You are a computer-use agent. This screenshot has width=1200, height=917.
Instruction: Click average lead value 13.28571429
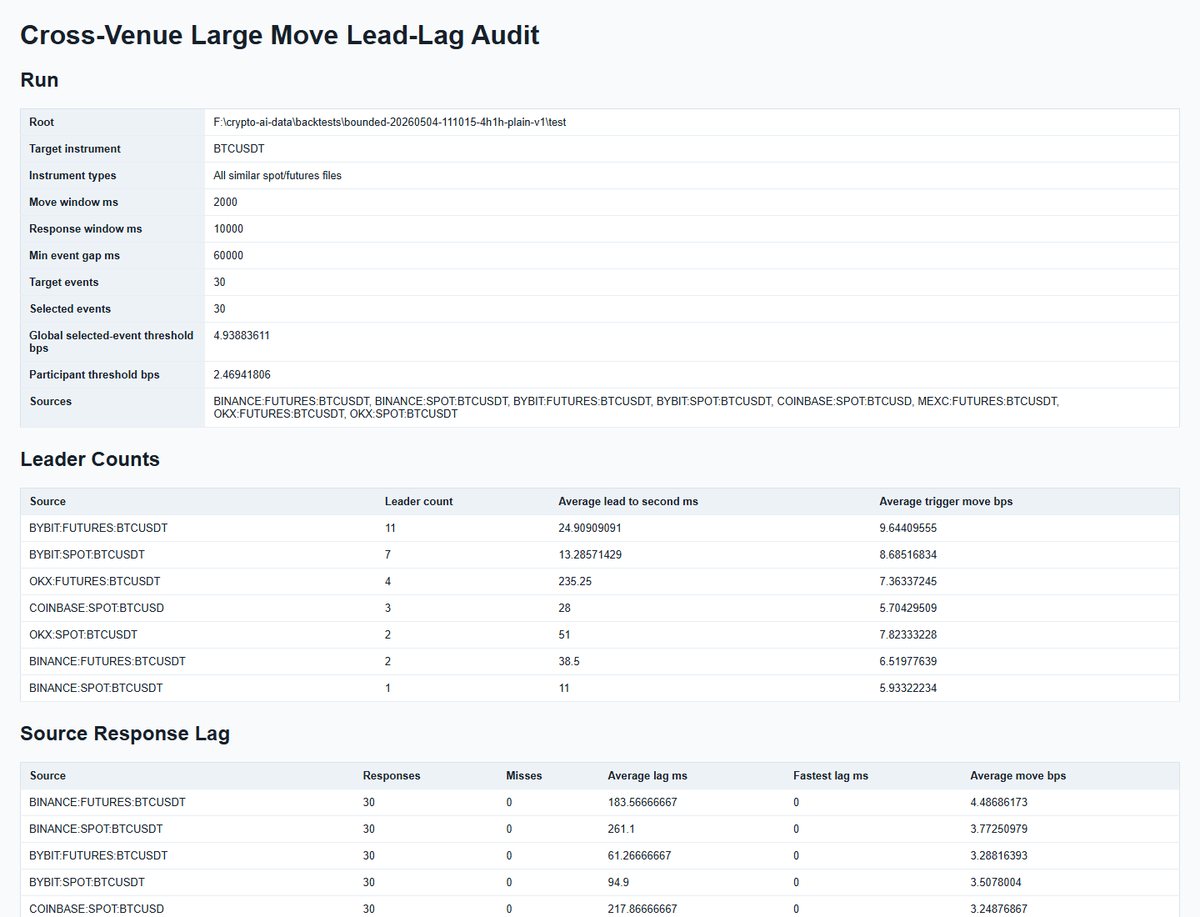pyautogui.click(x=589, y=554)
